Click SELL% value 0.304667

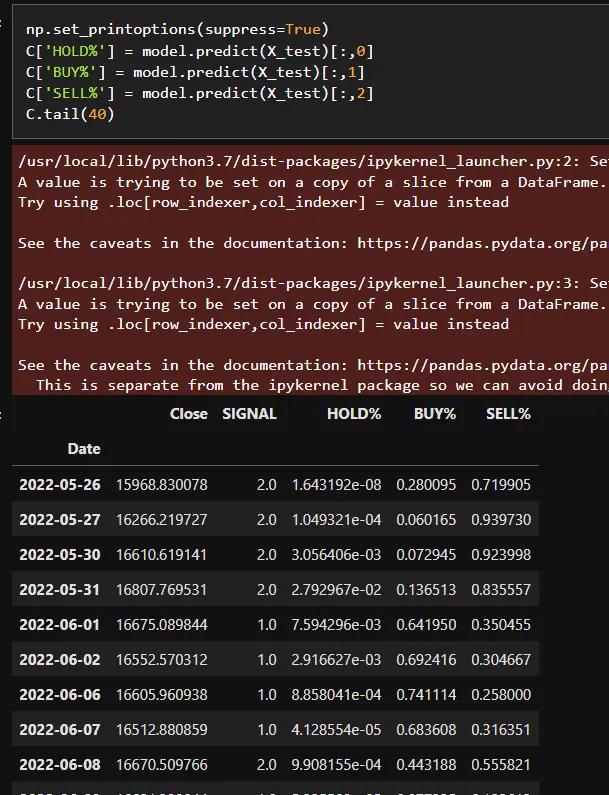coord(501,660)
